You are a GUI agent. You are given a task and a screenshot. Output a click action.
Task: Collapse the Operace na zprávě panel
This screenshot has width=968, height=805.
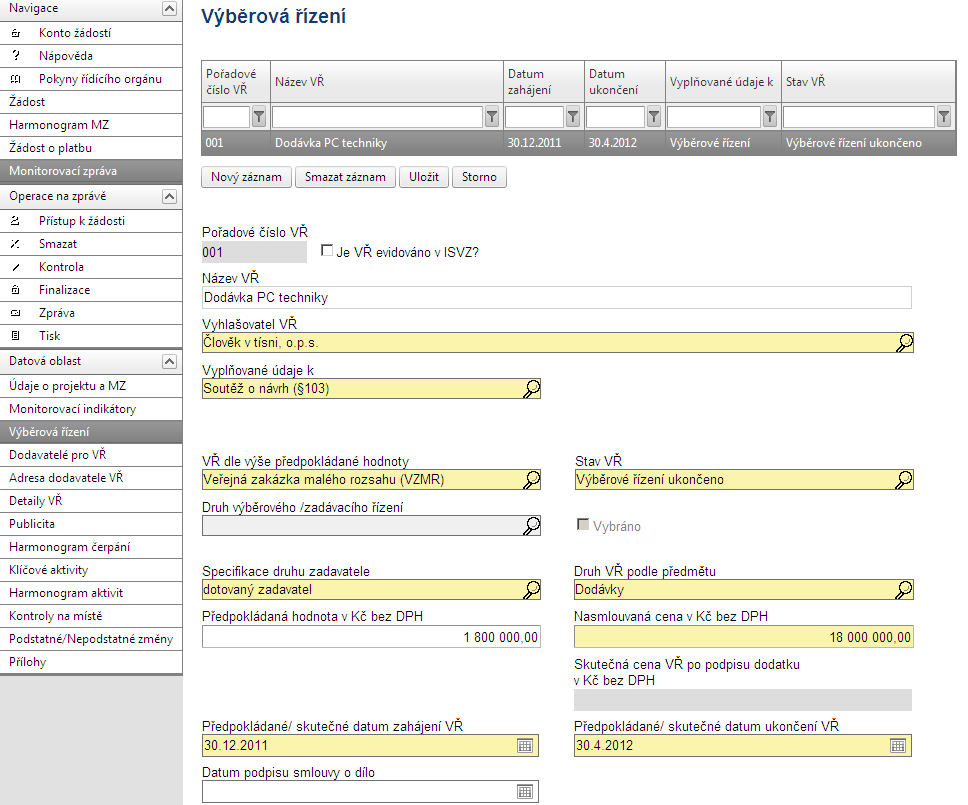[x=169, y=196]
